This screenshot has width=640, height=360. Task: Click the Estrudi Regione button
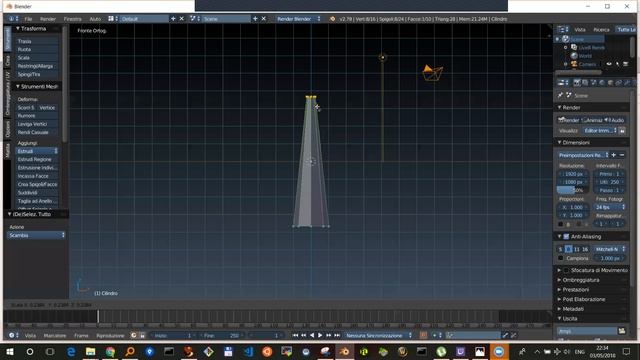pos(37,160)
